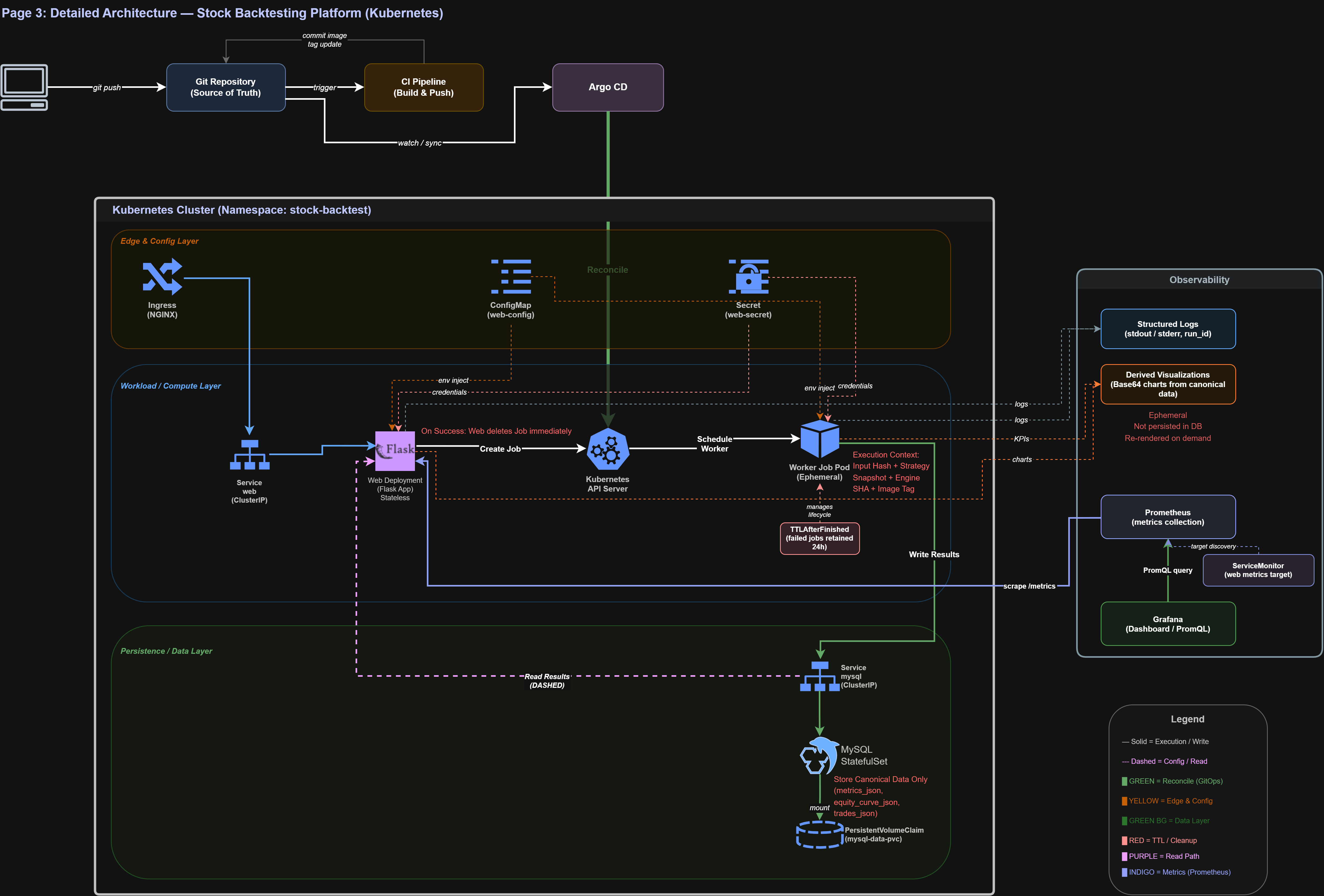Select the Worker Job Pod cube icon
1324x896 pixels.
coord(820,439)
